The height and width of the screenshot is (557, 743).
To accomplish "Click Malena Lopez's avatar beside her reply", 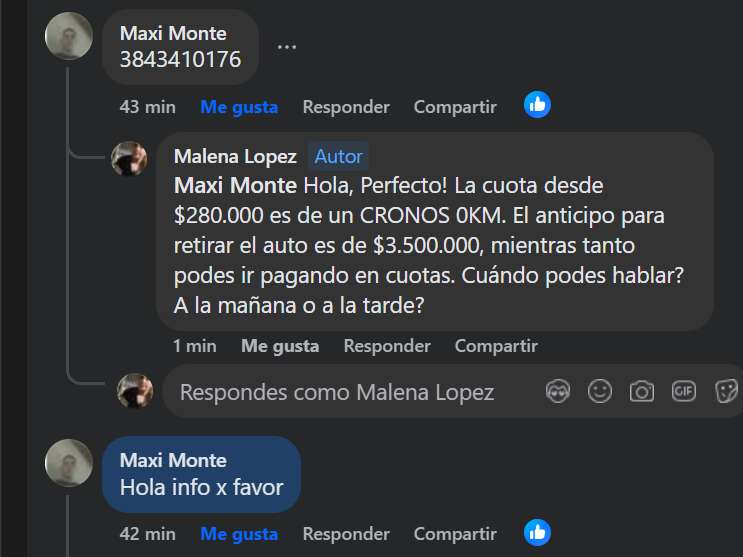I will coord(130,158).
